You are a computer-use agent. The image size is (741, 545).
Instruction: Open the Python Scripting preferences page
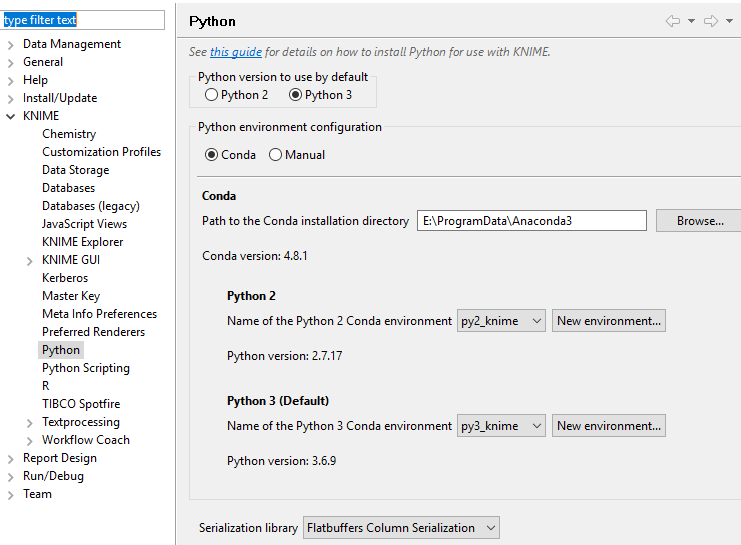point(86,368)
